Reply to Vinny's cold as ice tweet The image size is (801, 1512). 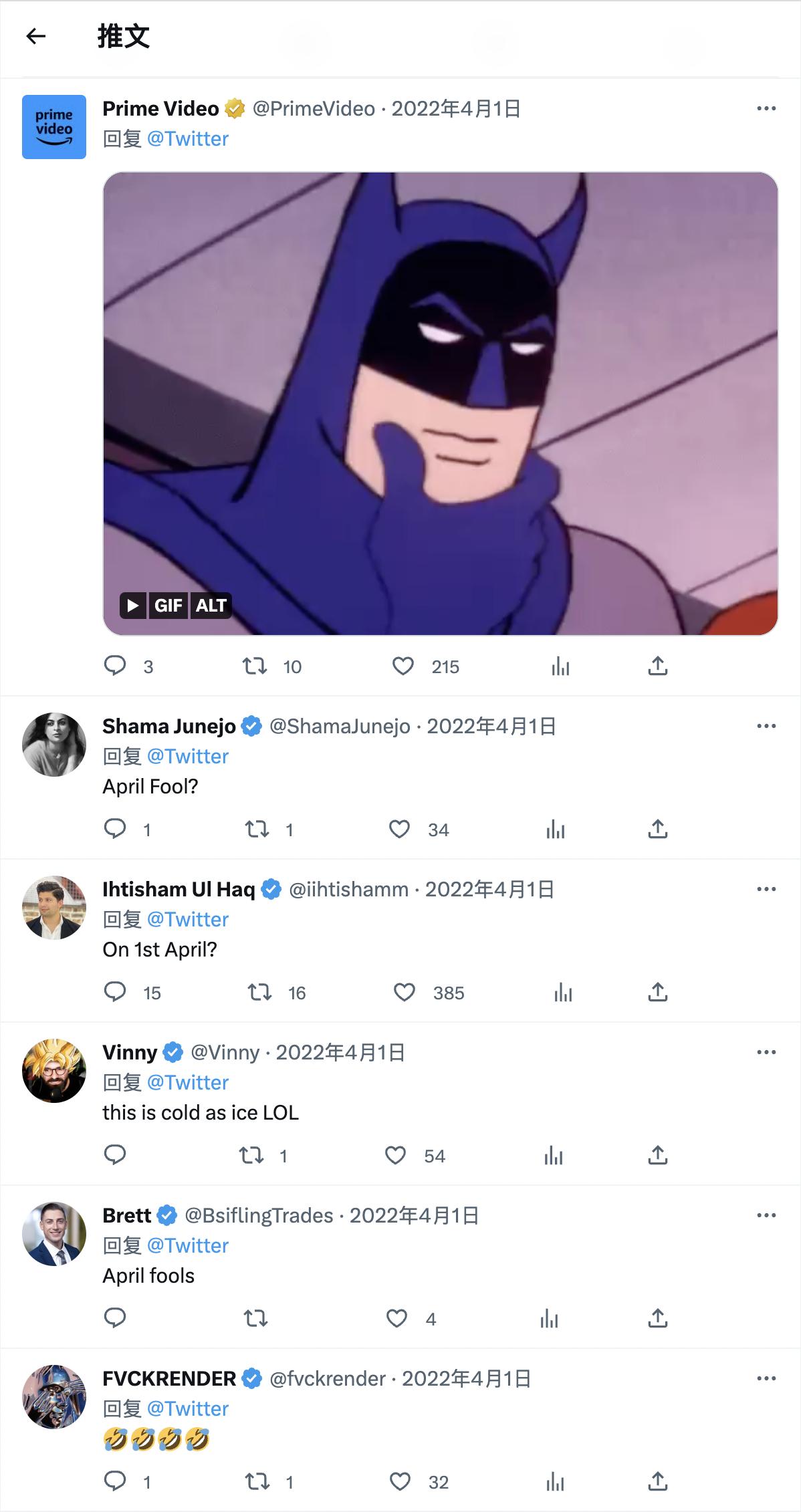tap(115, 1155)
